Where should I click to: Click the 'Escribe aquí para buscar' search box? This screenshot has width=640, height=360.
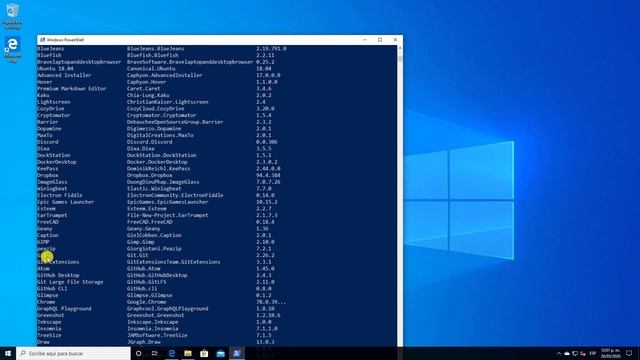[73, 353]
